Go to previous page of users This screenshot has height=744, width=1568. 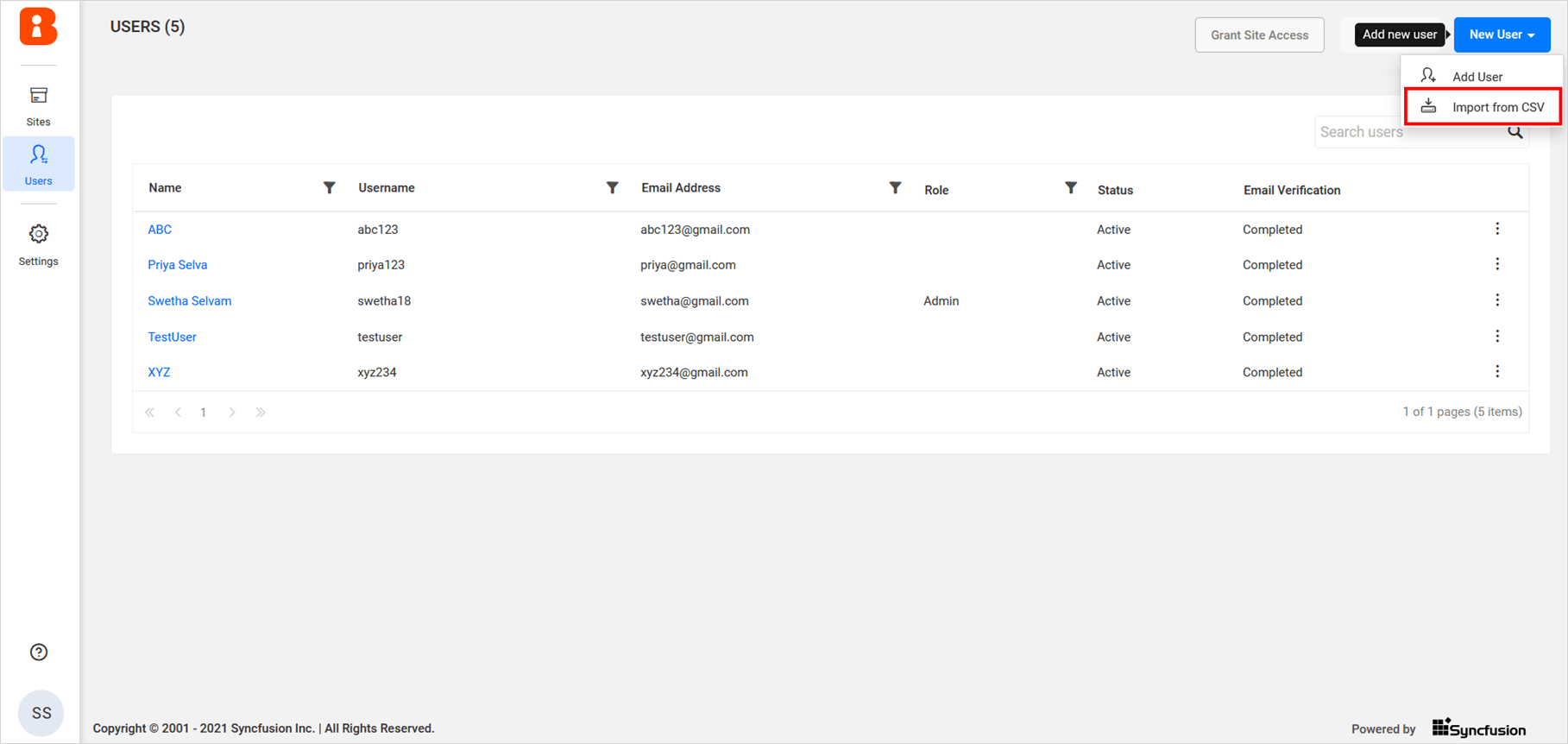(x=178, y=413)
